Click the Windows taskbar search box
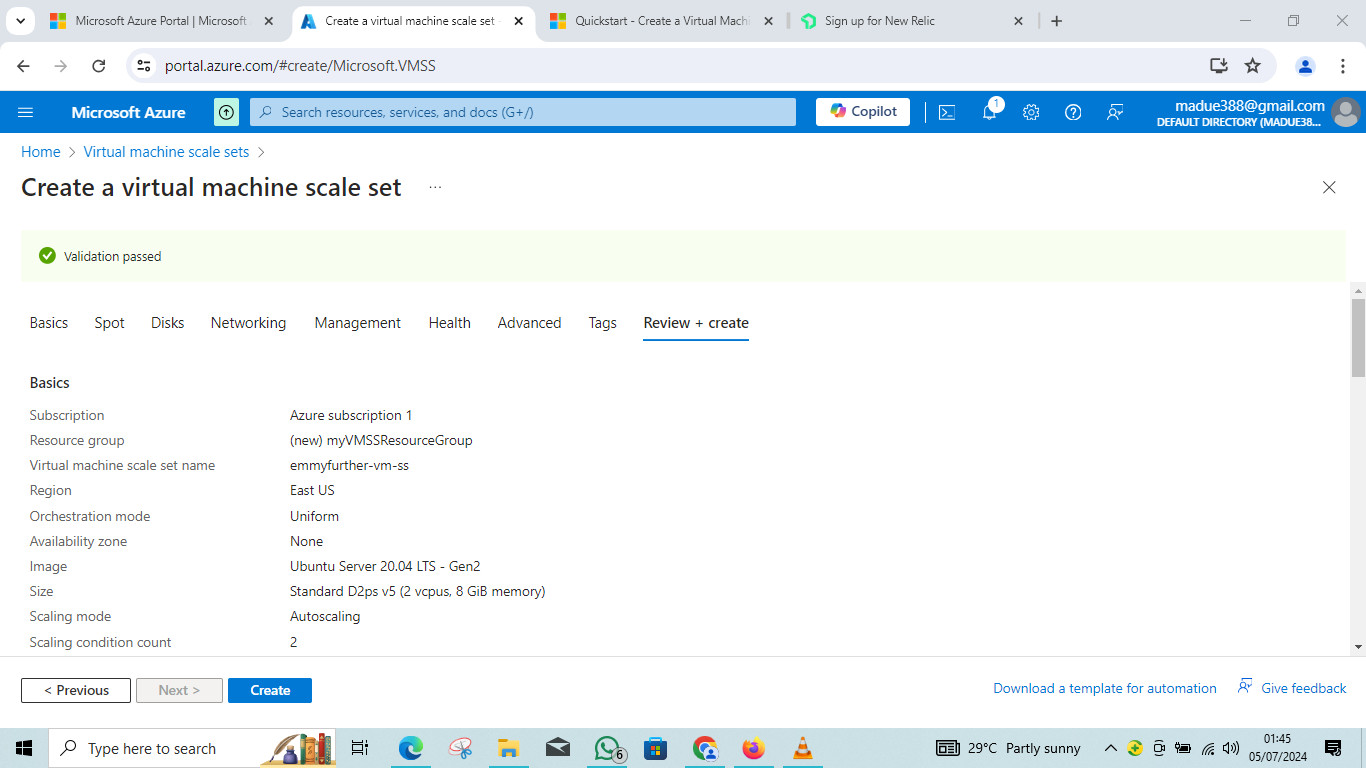Screen dimensions: 1366x768 [x=192, y=748]
